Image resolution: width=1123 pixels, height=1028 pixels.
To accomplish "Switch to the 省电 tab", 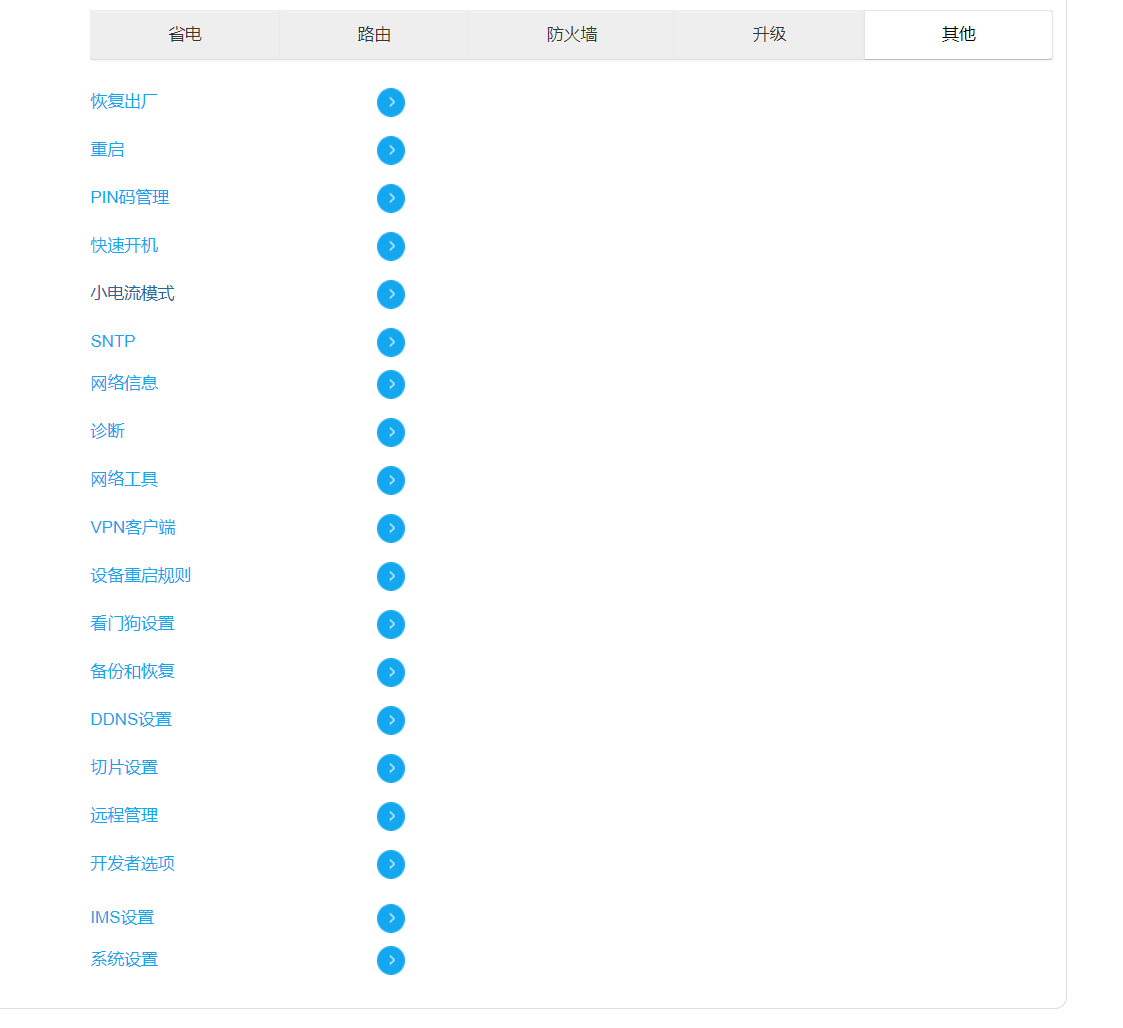I will [x=185, y=35].
